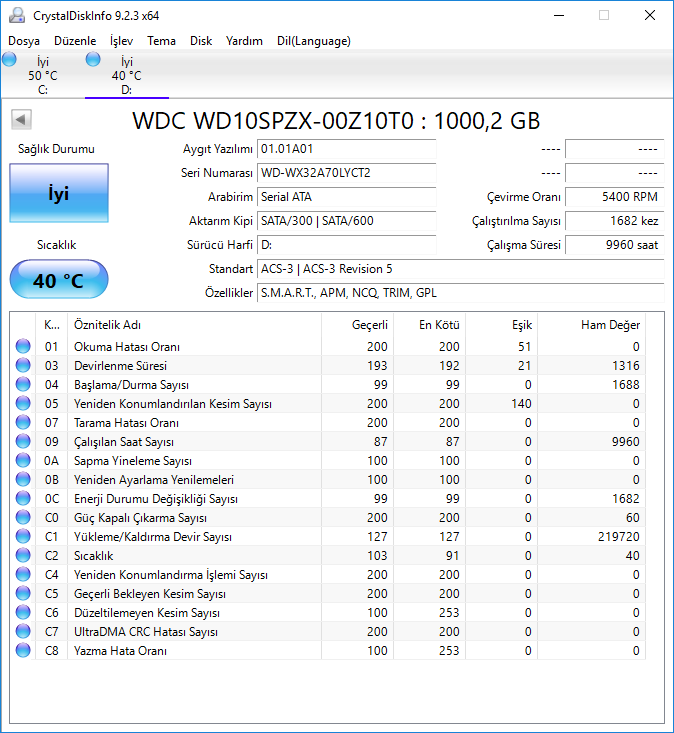Screen dimensions: 674x733
Task: Open the Dil(Language) menu
Action: [x=314, y=41]
